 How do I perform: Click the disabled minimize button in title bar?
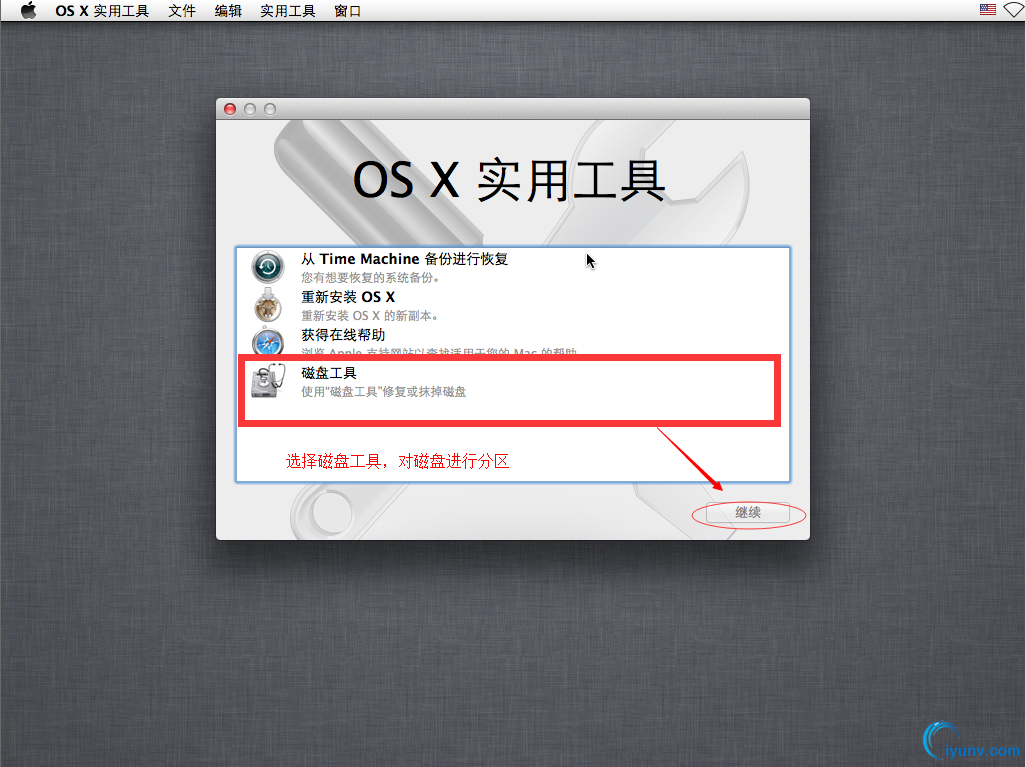click(x=250, y=109)
